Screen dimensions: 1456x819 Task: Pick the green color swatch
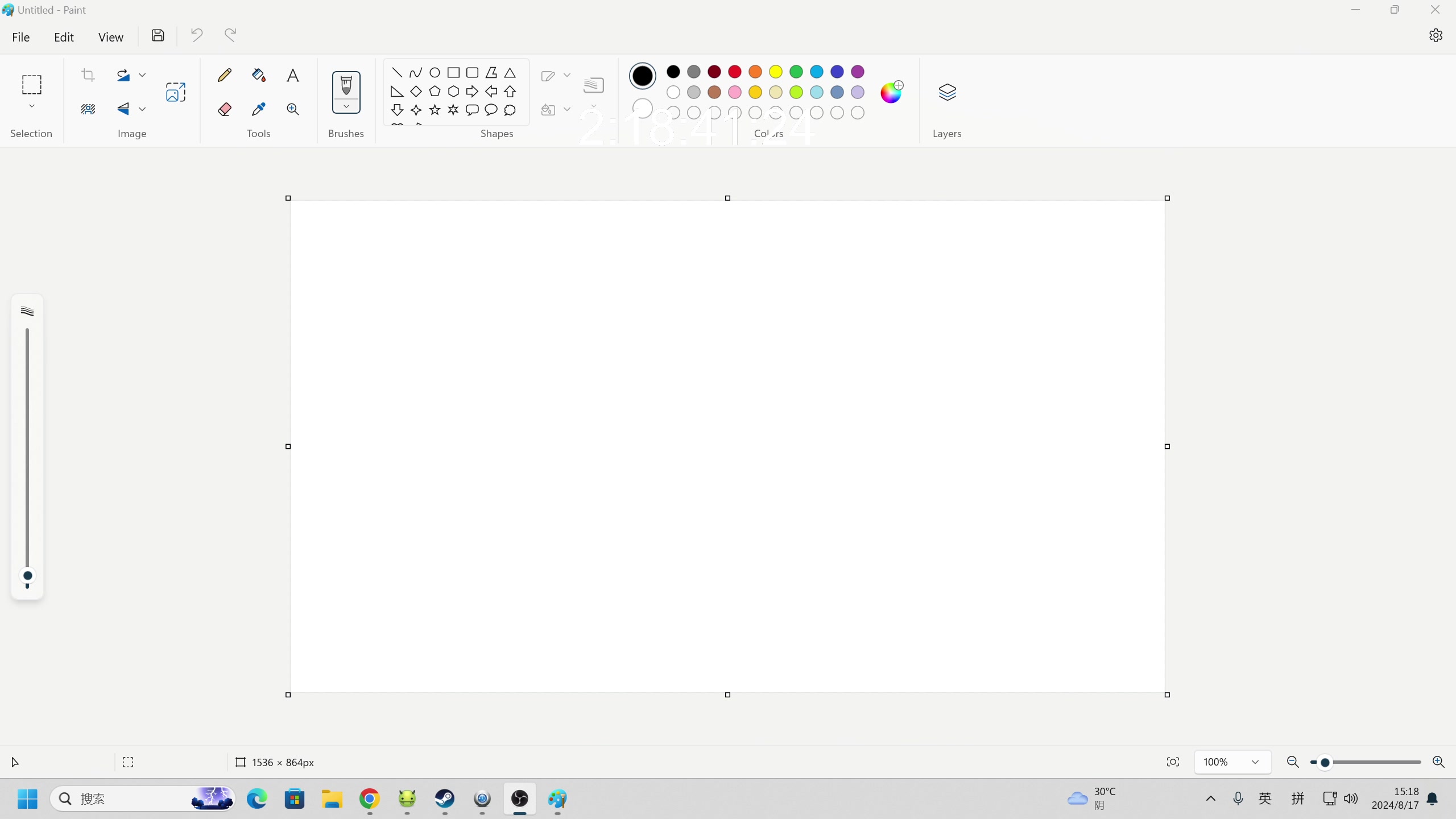[x=796, y=72]
